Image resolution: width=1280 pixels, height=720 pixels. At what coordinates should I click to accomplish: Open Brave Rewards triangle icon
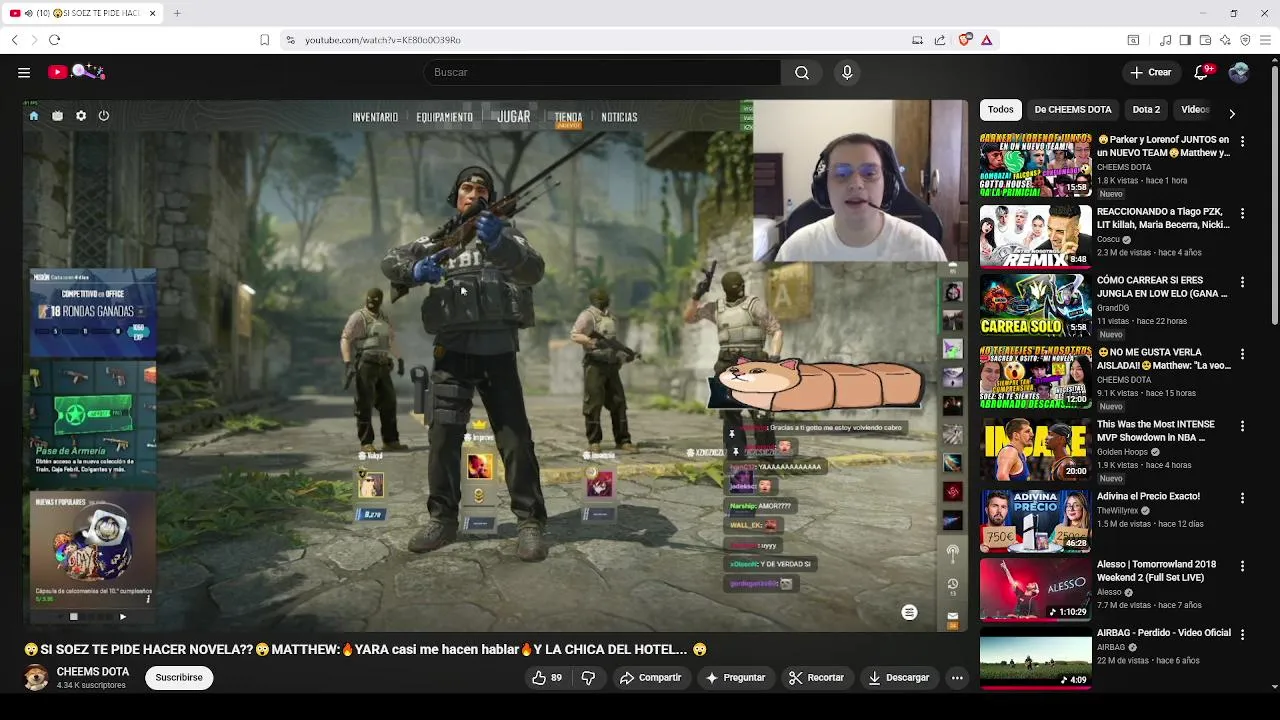(986, 40)
